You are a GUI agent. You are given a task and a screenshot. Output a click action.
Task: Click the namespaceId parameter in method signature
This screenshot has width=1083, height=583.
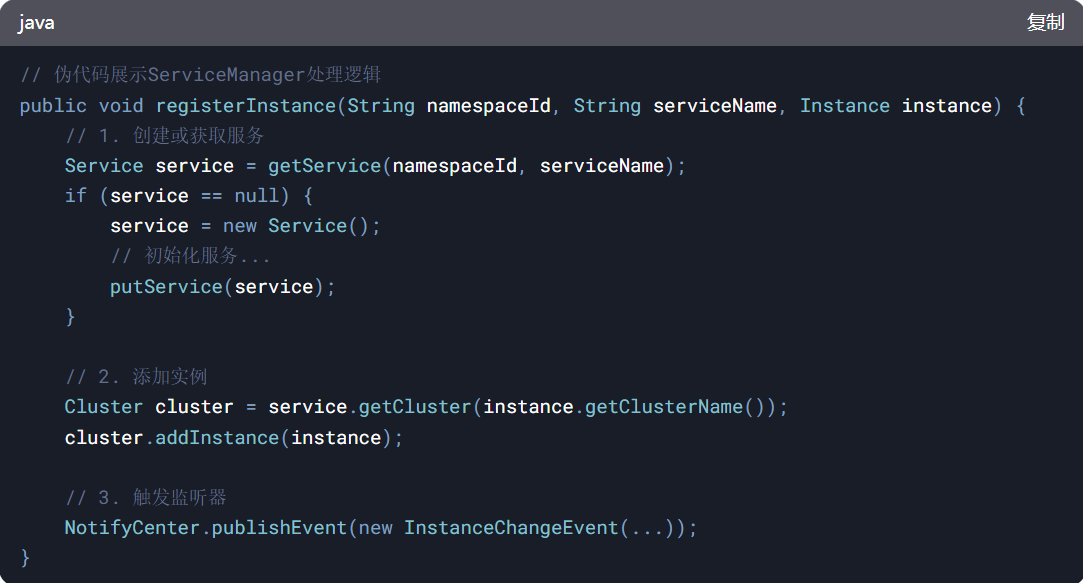pos(488,106)
